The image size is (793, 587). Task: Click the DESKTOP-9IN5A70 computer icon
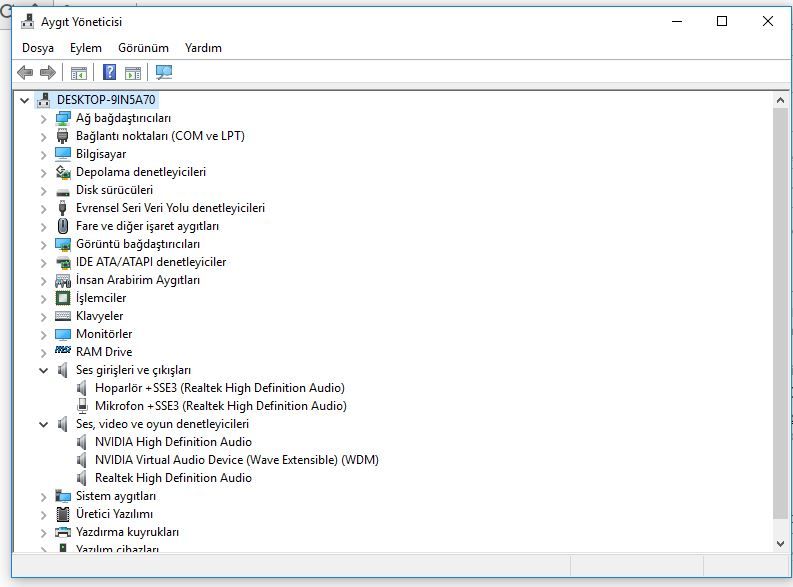coord(44,100)
